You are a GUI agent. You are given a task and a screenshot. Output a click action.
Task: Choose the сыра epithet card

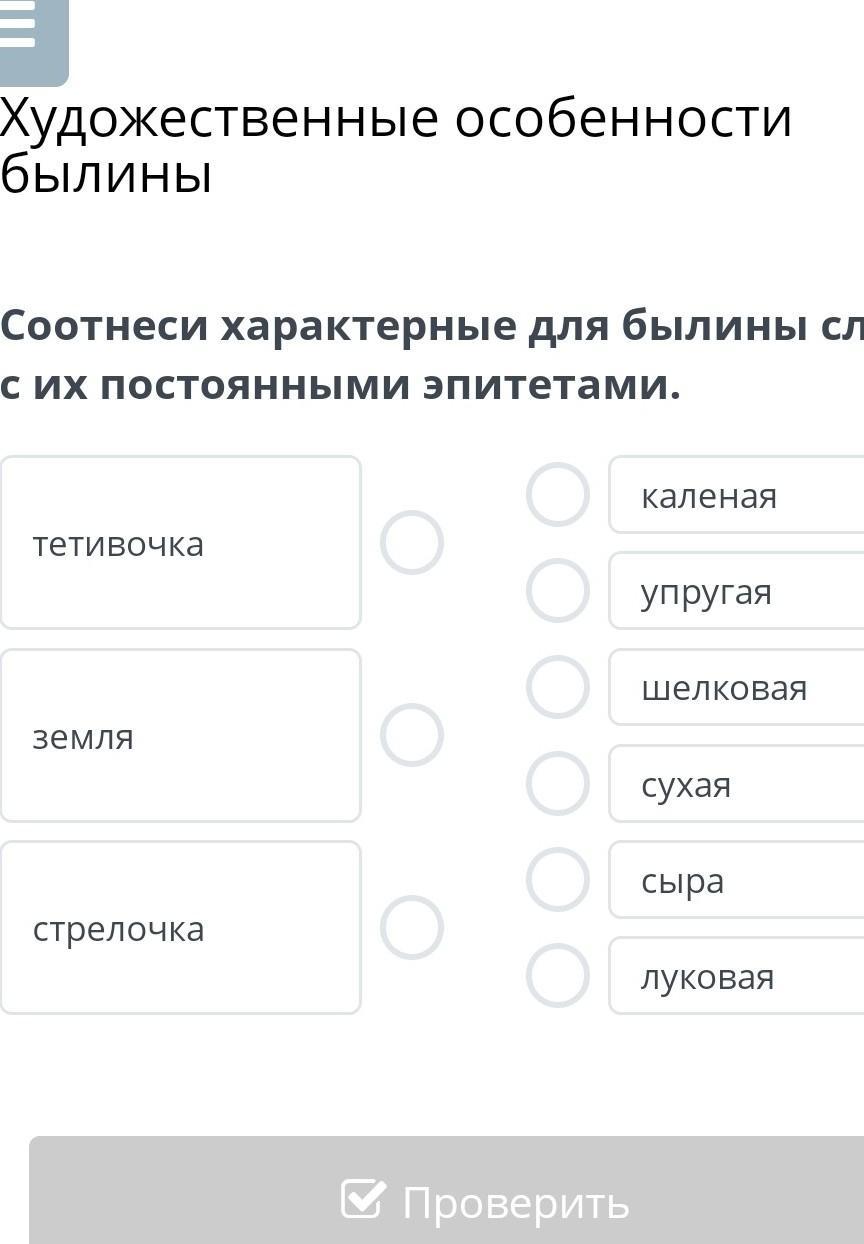736,880
